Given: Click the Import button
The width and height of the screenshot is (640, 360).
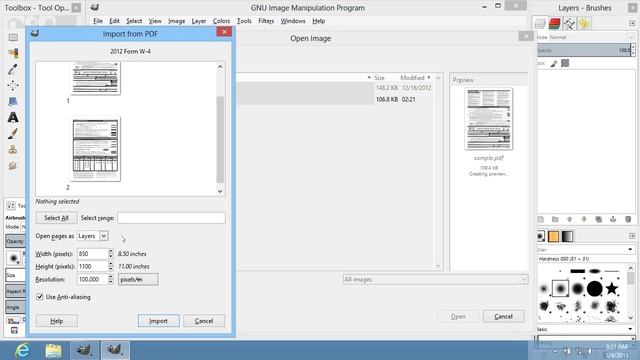Looking at the screenshot, I should click(x=158, y=321).
